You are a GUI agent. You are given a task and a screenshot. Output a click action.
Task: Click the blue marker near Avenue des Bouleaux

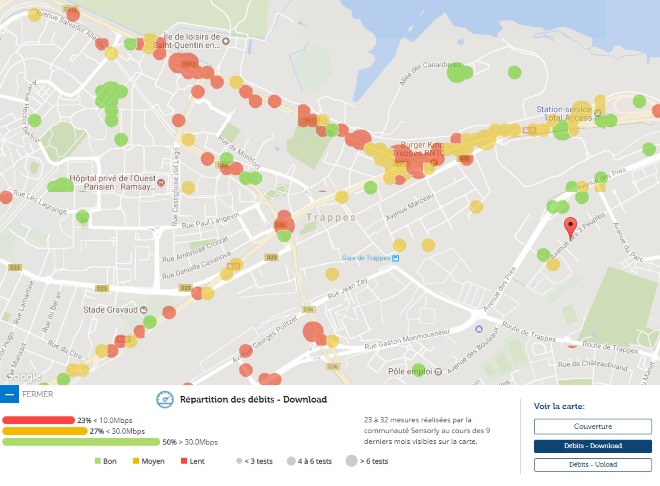coord(479,329)
